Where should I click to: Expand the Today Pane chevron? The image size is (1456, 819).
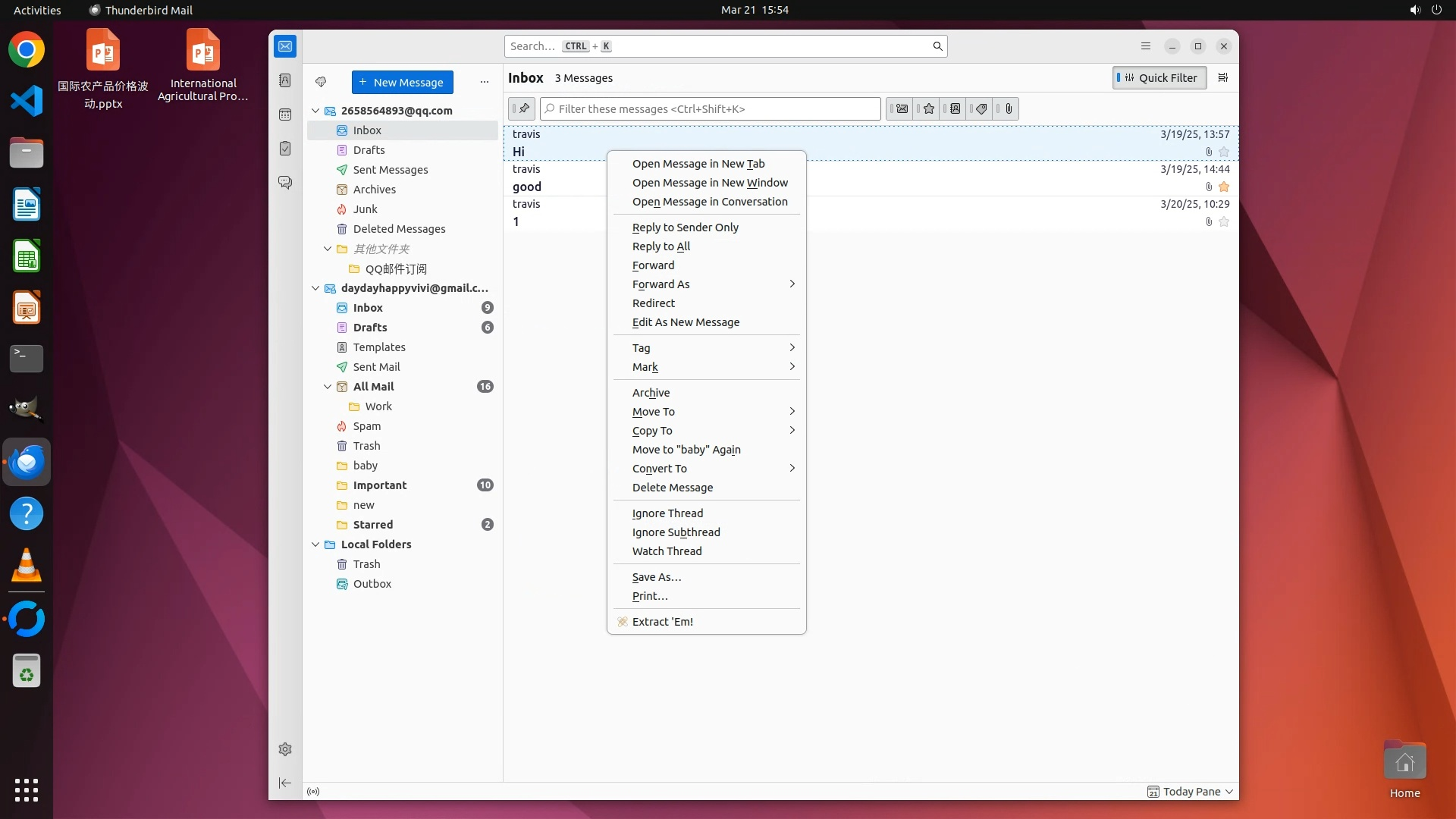1229,792
